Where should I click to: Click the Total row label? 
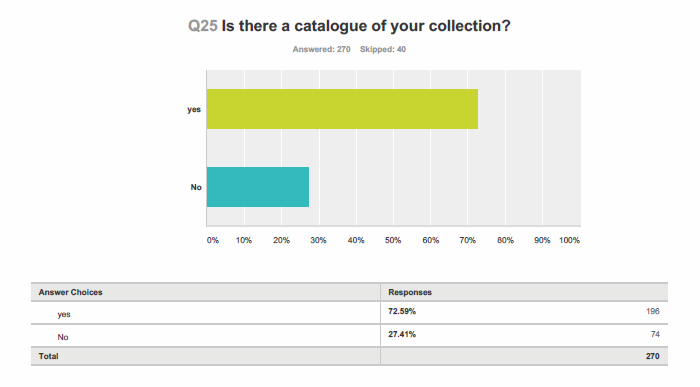[x=48, y=356]
